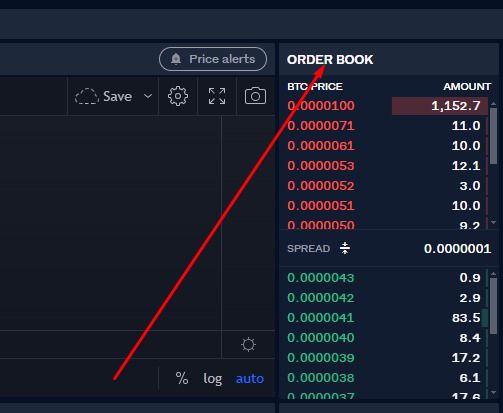
Task: Open chart settings gear icon
Action: point(178,96)
